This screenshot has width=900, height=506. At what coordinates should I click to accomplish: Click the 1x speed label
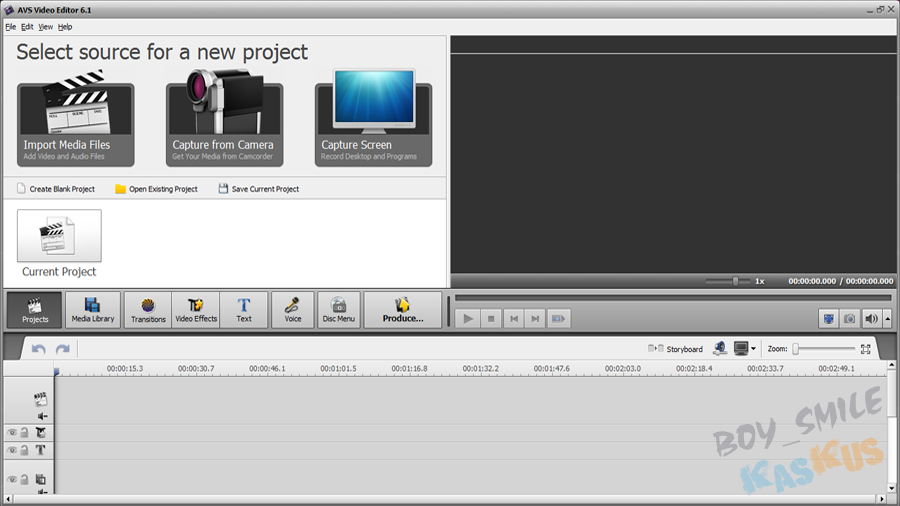click(x=759, y=281)
